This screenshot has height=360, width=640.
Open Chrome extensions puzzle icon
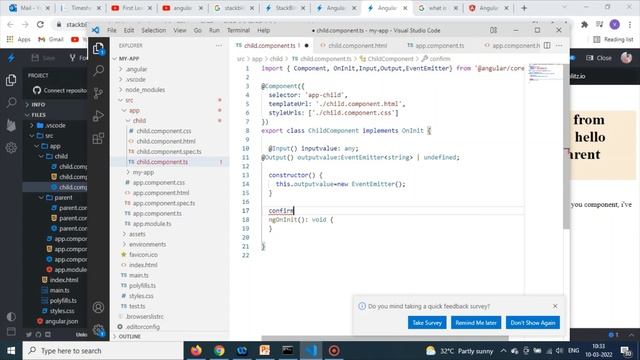pyautogui.click(x=584, y=24)
